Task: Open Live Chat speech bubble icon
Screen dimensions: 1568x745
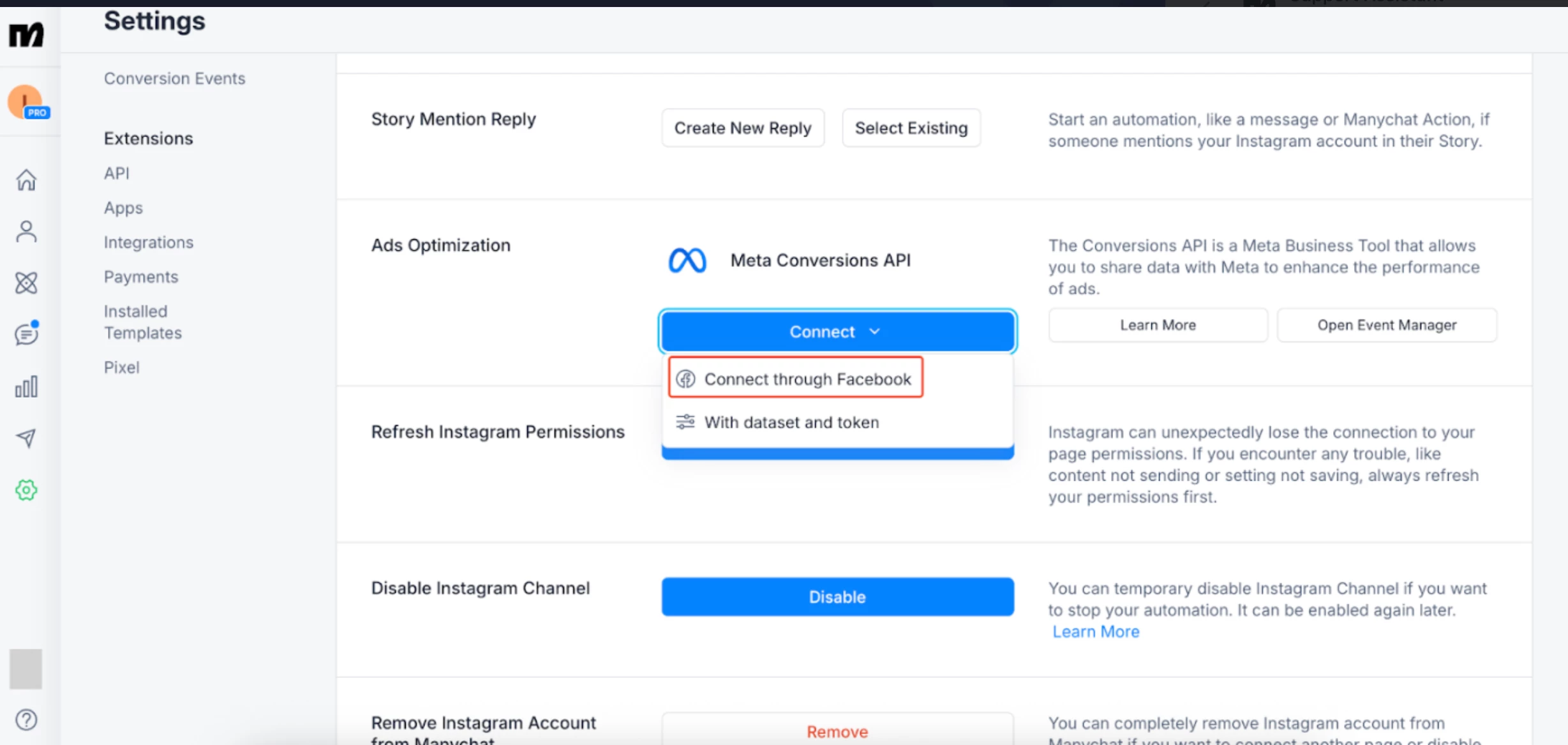Action: point(26,334)
